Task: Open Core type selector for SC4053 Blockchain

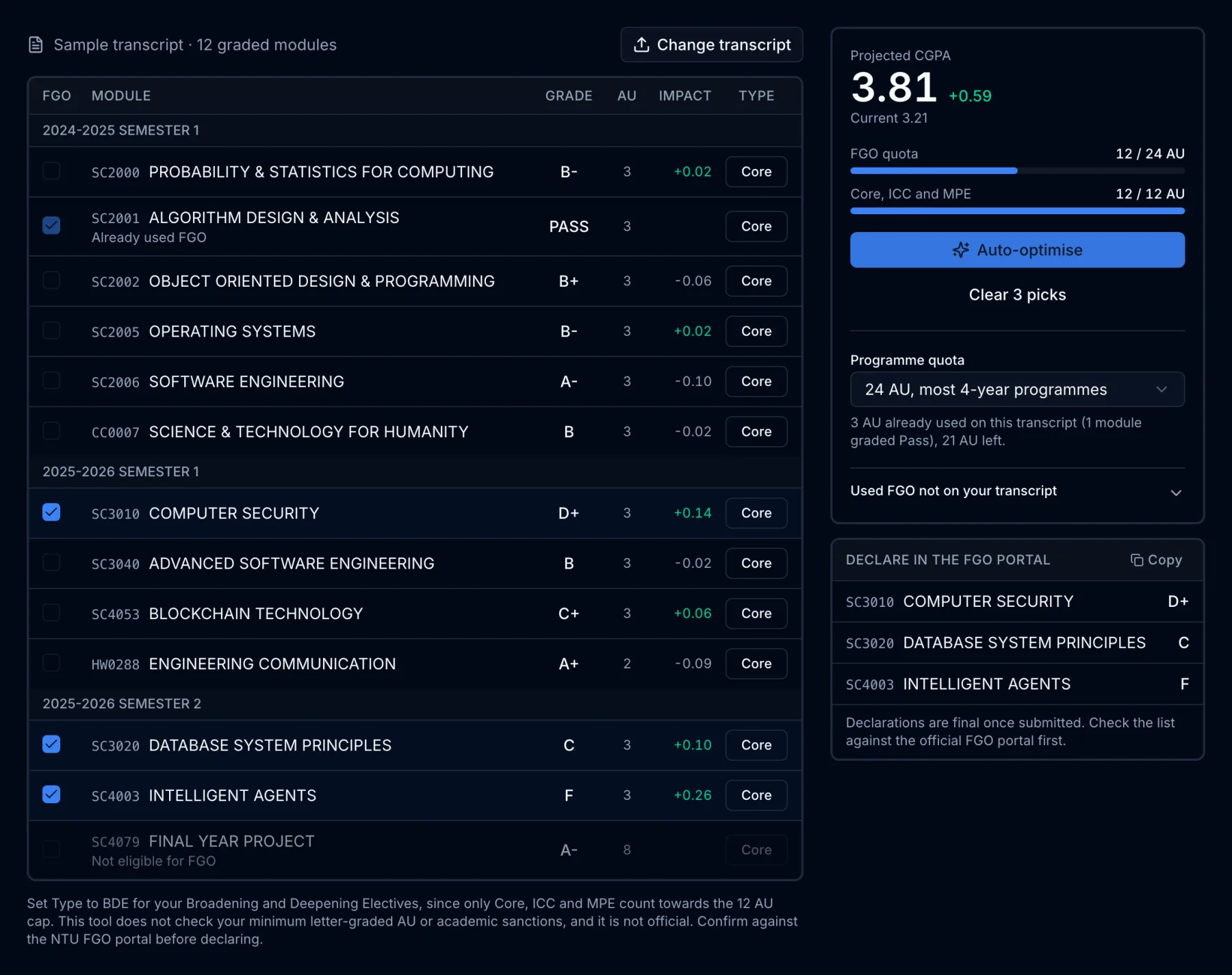Action: pos(756,613)
